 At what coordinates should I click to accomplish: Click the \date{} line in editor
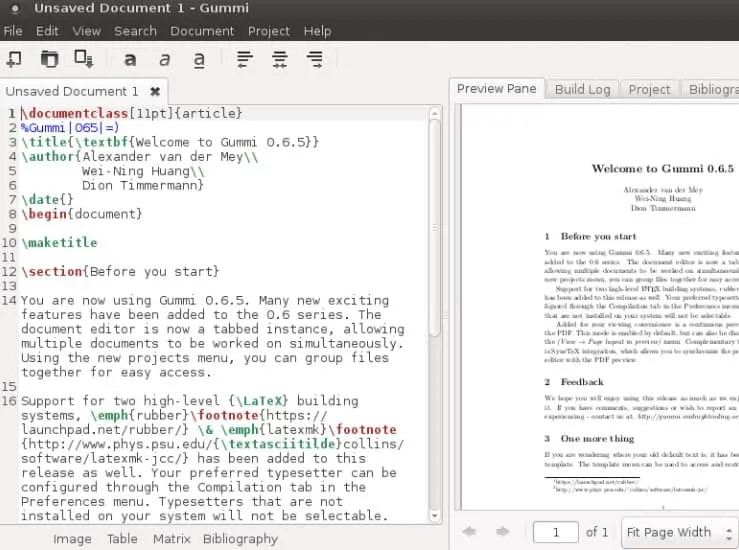click(x=47, y=199)
